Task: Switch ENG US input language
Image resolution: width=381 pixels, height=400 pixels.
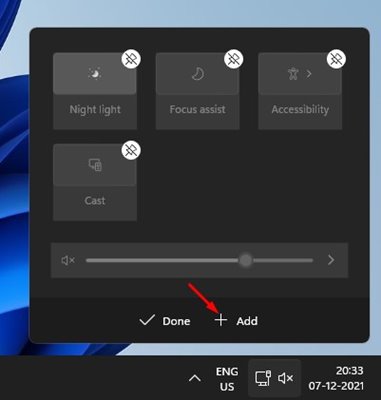Action: pos(227,379)
